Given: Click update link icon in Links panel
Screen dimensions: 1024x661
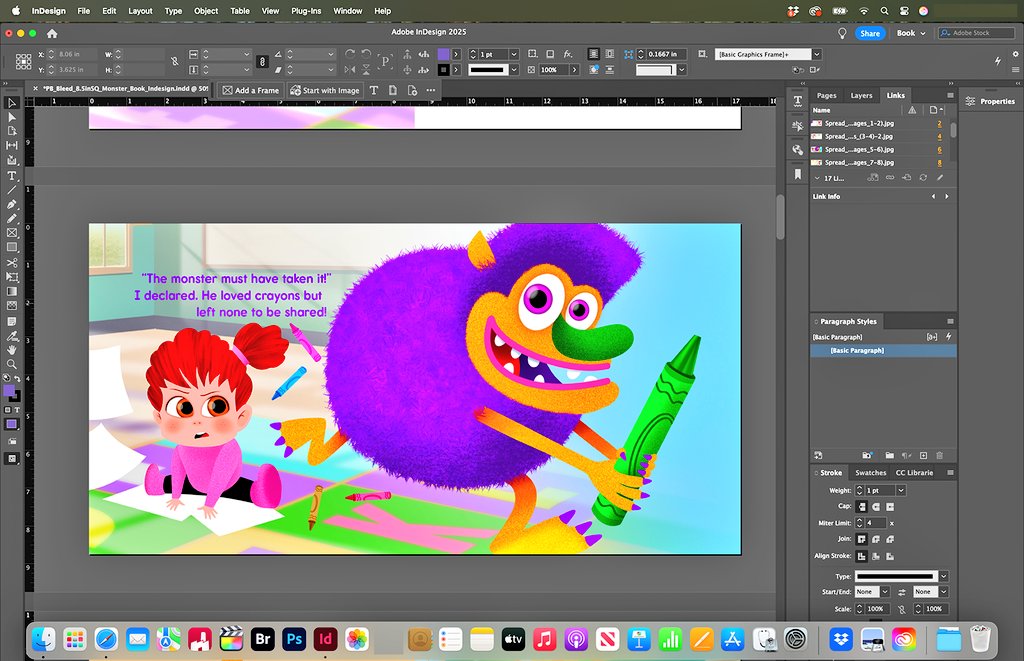Looking at the screenshot, I should pyautogui.click(x=923, y=178).
